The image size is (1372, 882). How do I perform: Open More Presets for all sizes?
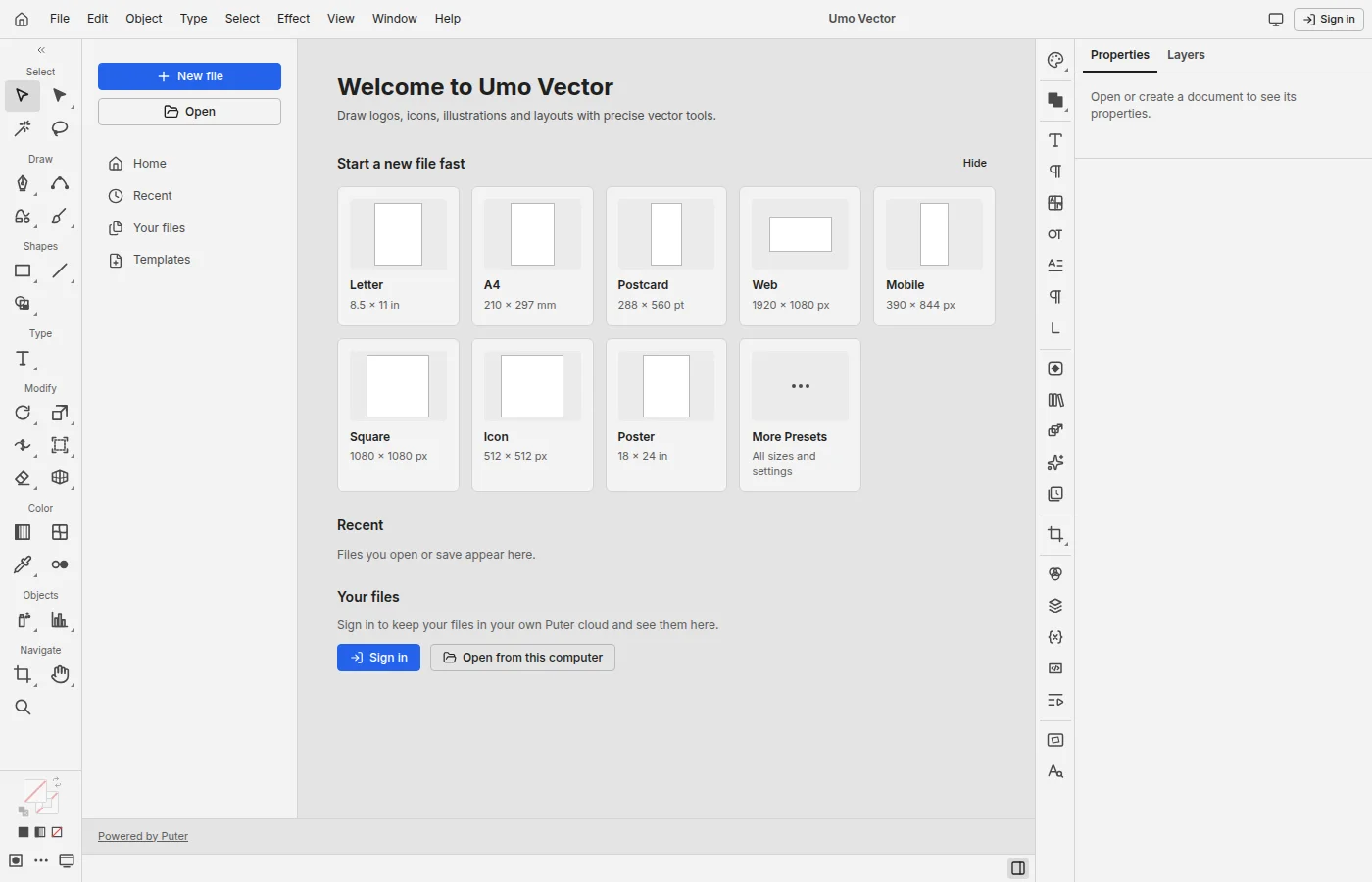coord(800,416)
